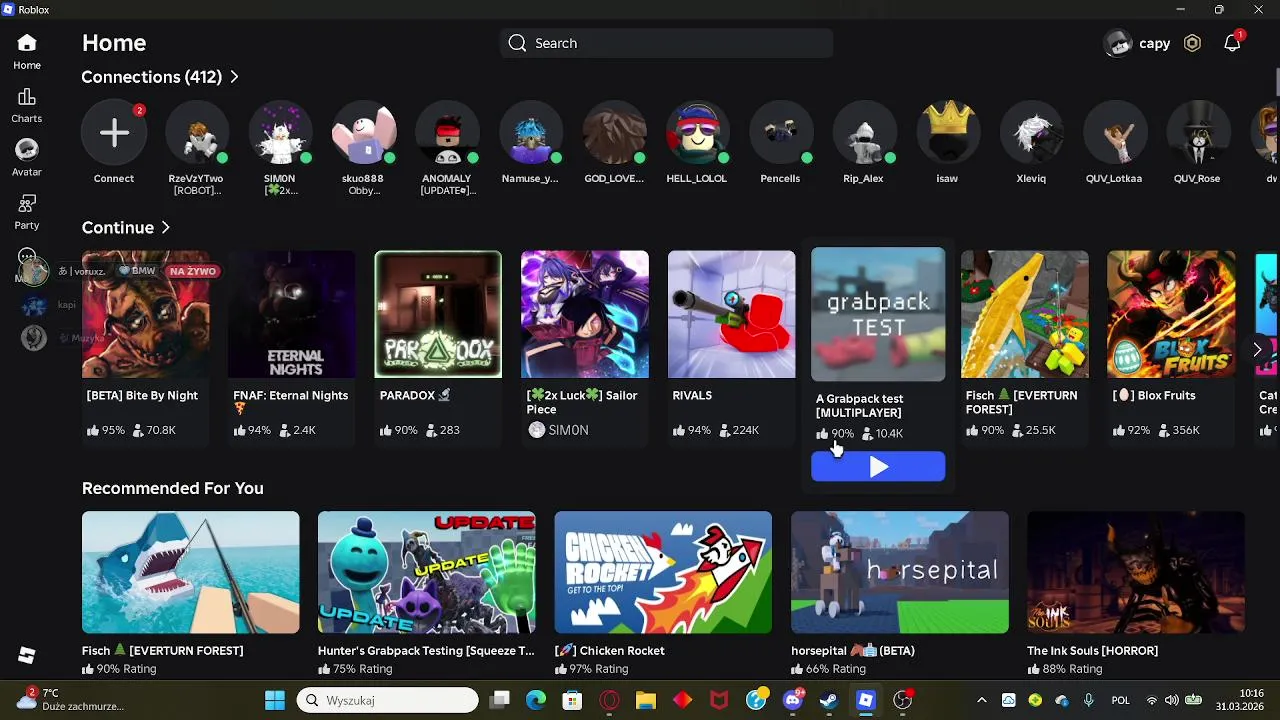The width and height of the screenshot is (1280, 720).
Task: Open the Avatar editor icon
Action: 27,149
